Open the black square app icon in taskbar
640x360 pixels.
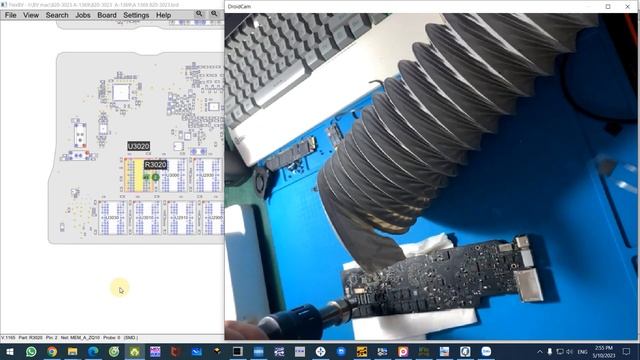(x=238, y=351)
